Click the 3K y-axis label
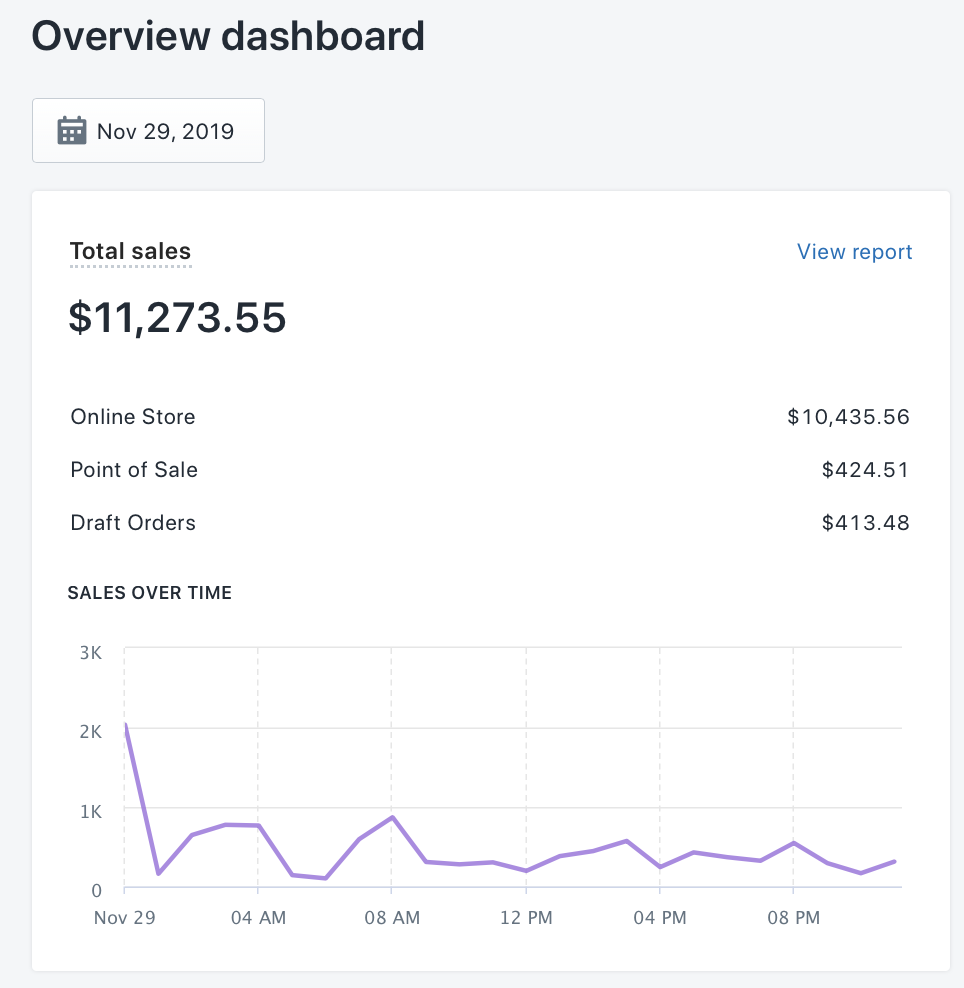This screenshot has height=988, width=964. coord(91,653)
